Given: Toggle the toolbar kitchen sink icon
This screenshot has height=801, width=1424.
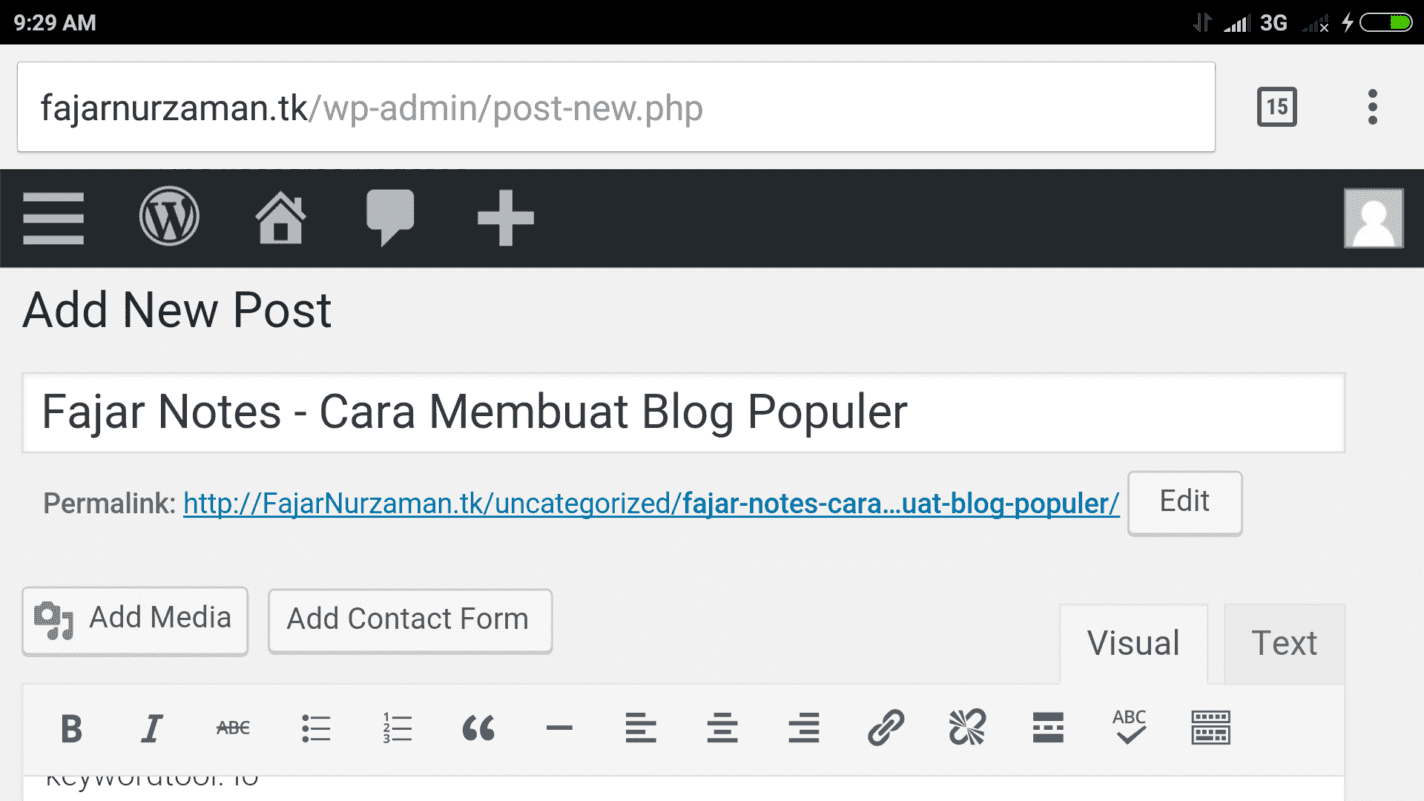Looking at the screenshot, I should (1211, 728).
